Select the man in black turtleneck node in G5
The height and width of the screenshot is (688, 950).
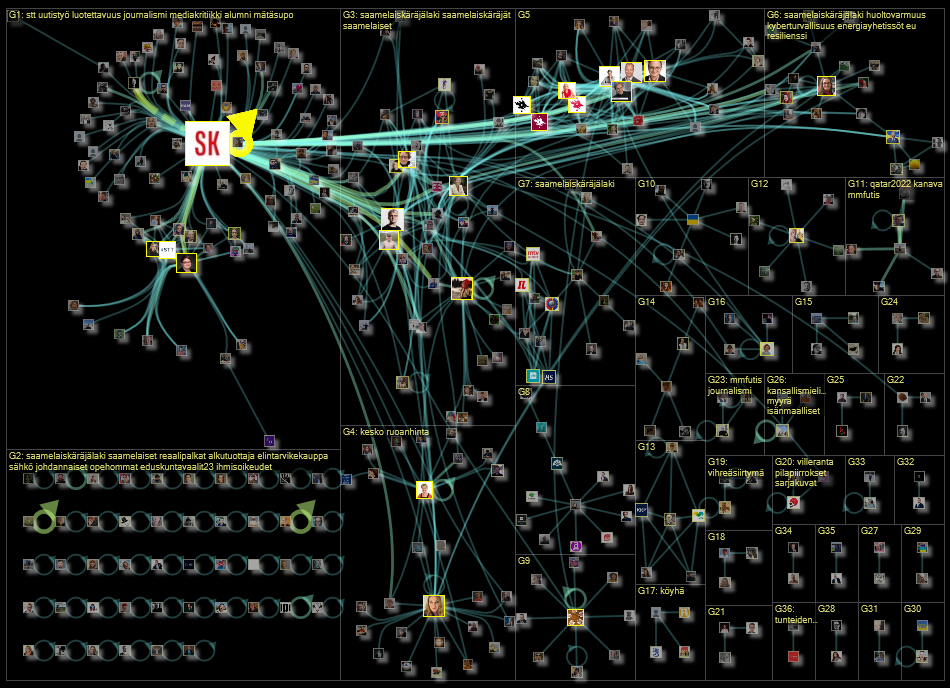pos(621,91)
